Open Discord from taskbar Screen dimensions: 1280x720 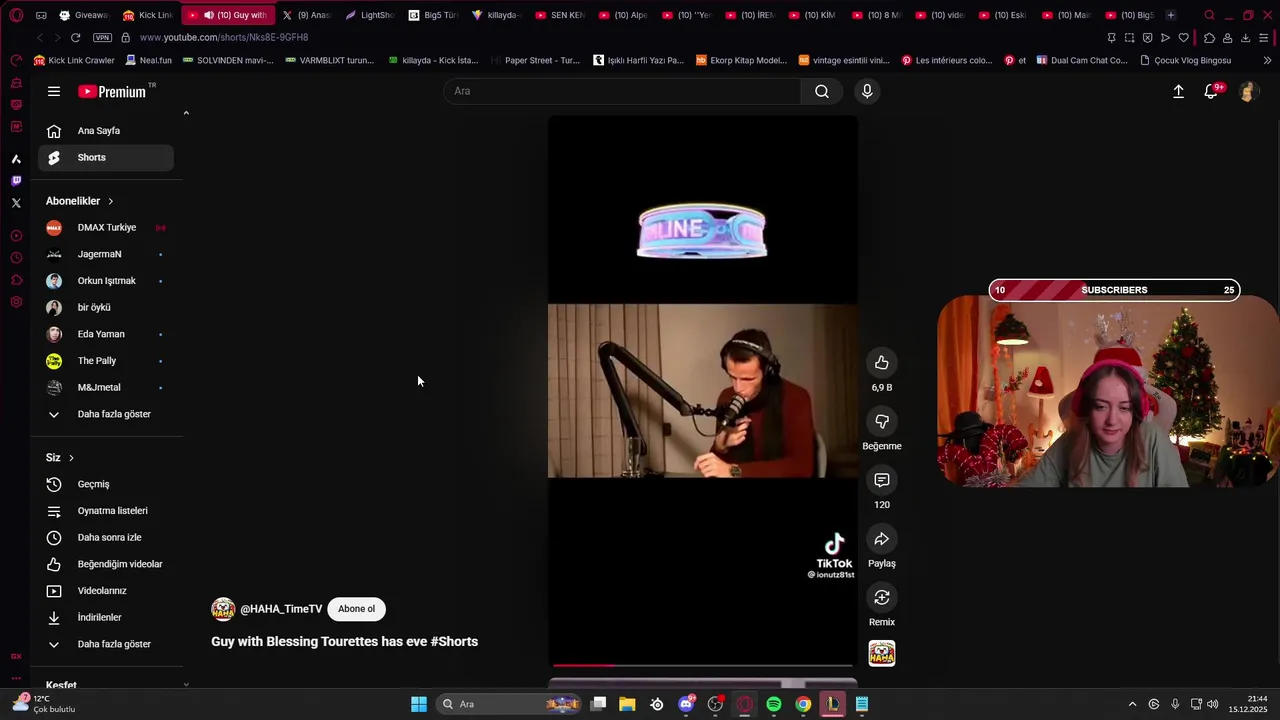pos(686,704)
